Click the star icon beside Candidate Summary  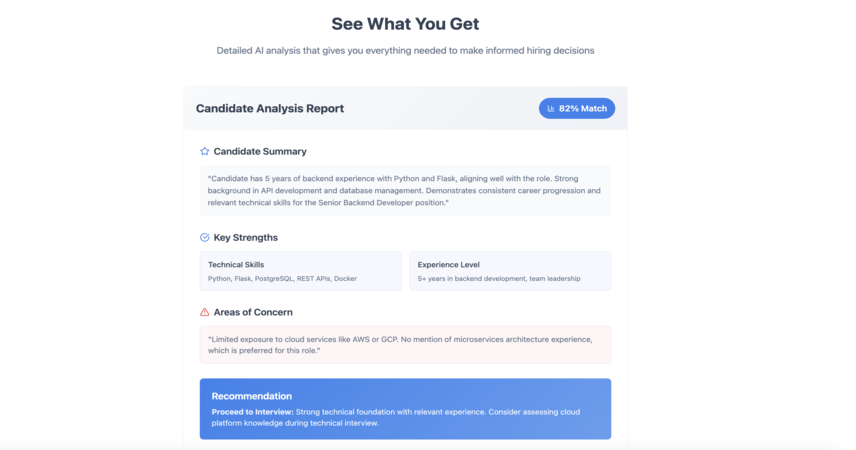205,151
